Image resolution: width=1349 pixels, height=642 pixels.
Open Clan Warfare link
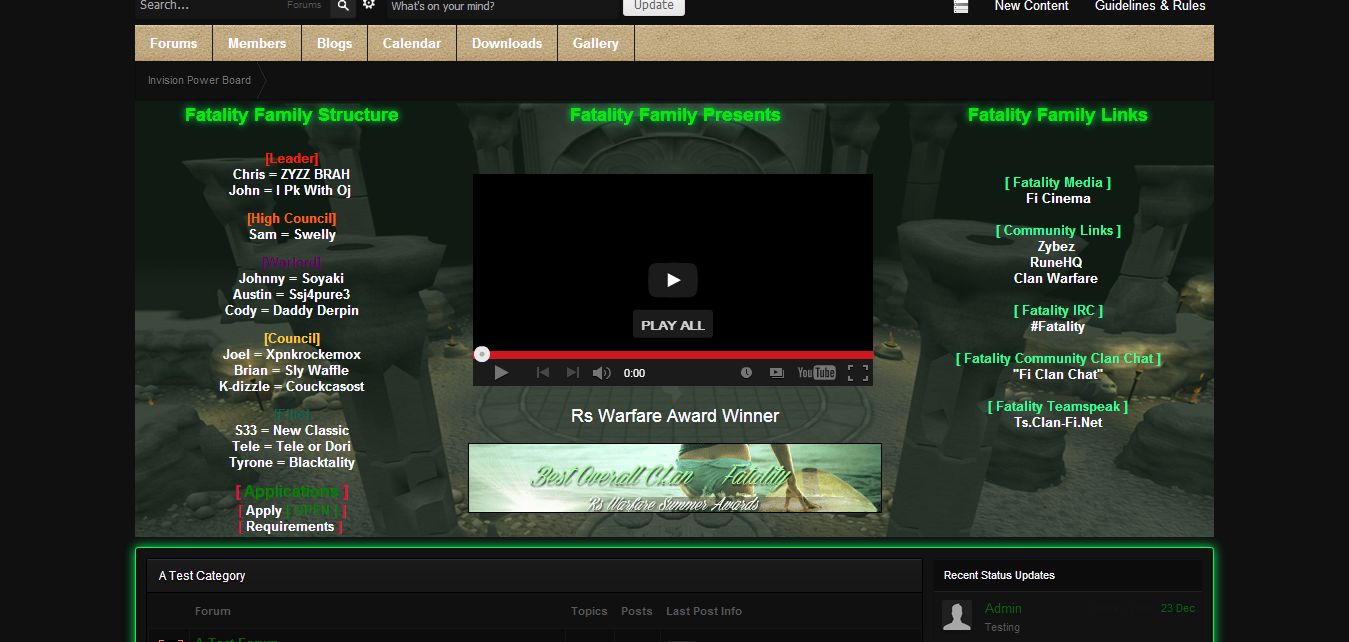(1056, 278)
